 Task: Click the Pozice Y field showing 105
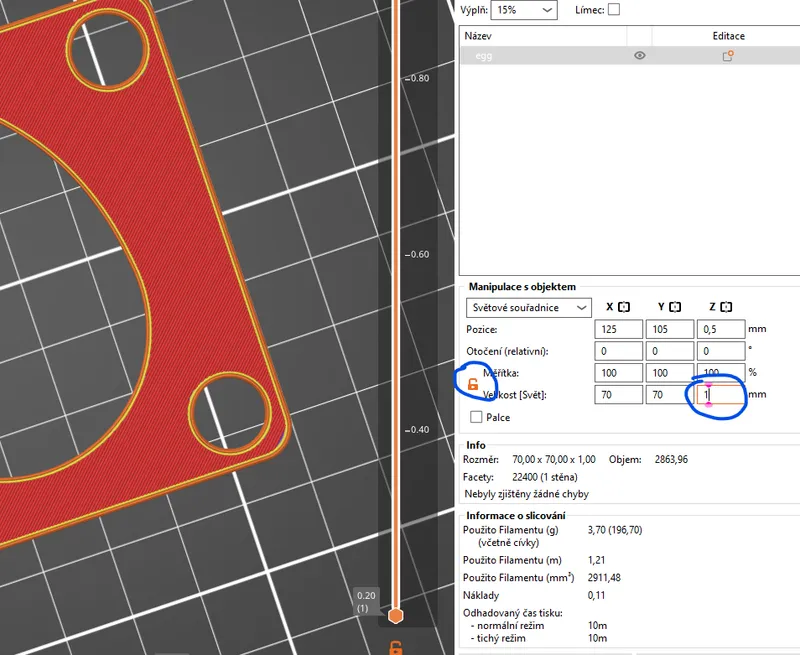tap(670, 330)
